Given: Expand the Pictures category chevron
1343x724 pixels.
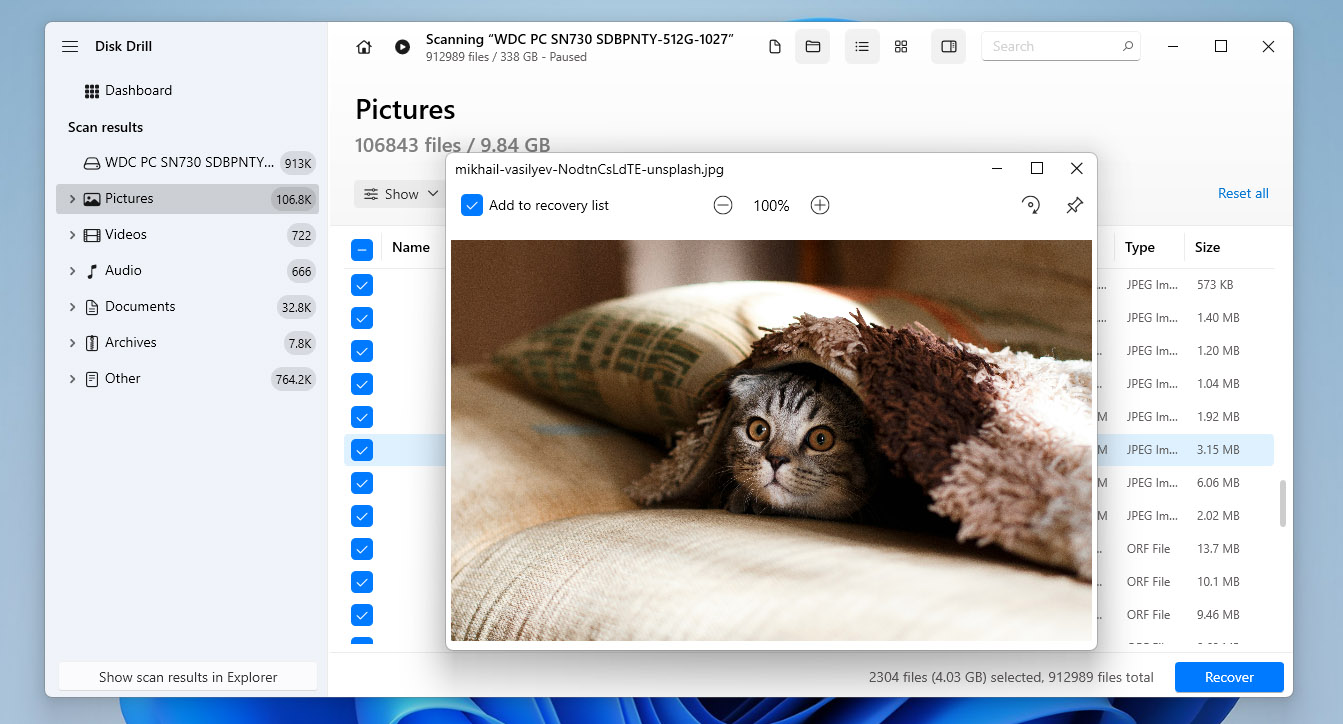Looking at the screenshot, I should pos(72,199).
